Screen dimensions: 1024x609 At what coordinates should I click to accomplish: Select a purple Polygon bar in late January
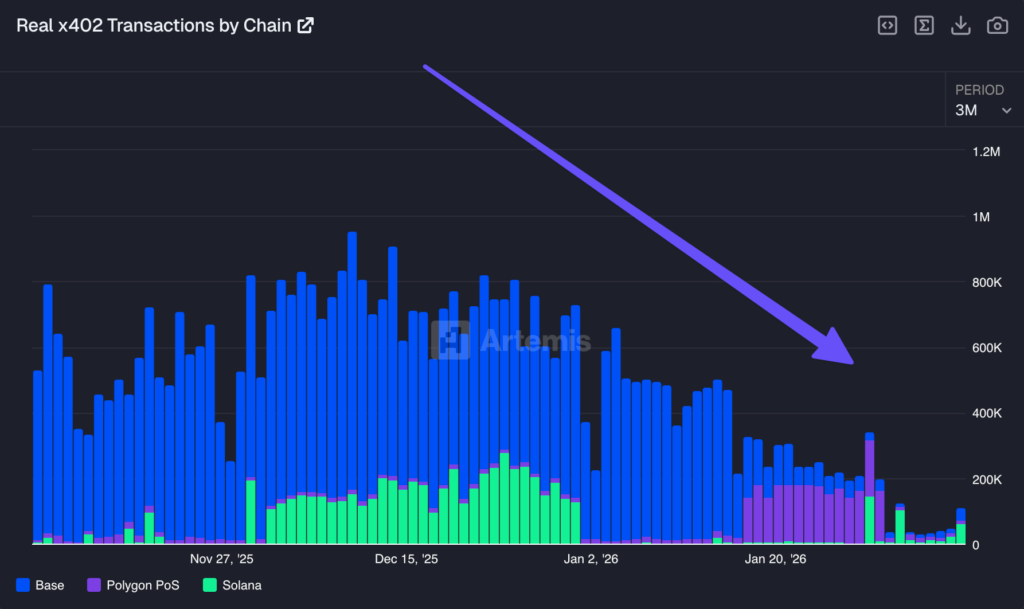(x=790, y=510)
